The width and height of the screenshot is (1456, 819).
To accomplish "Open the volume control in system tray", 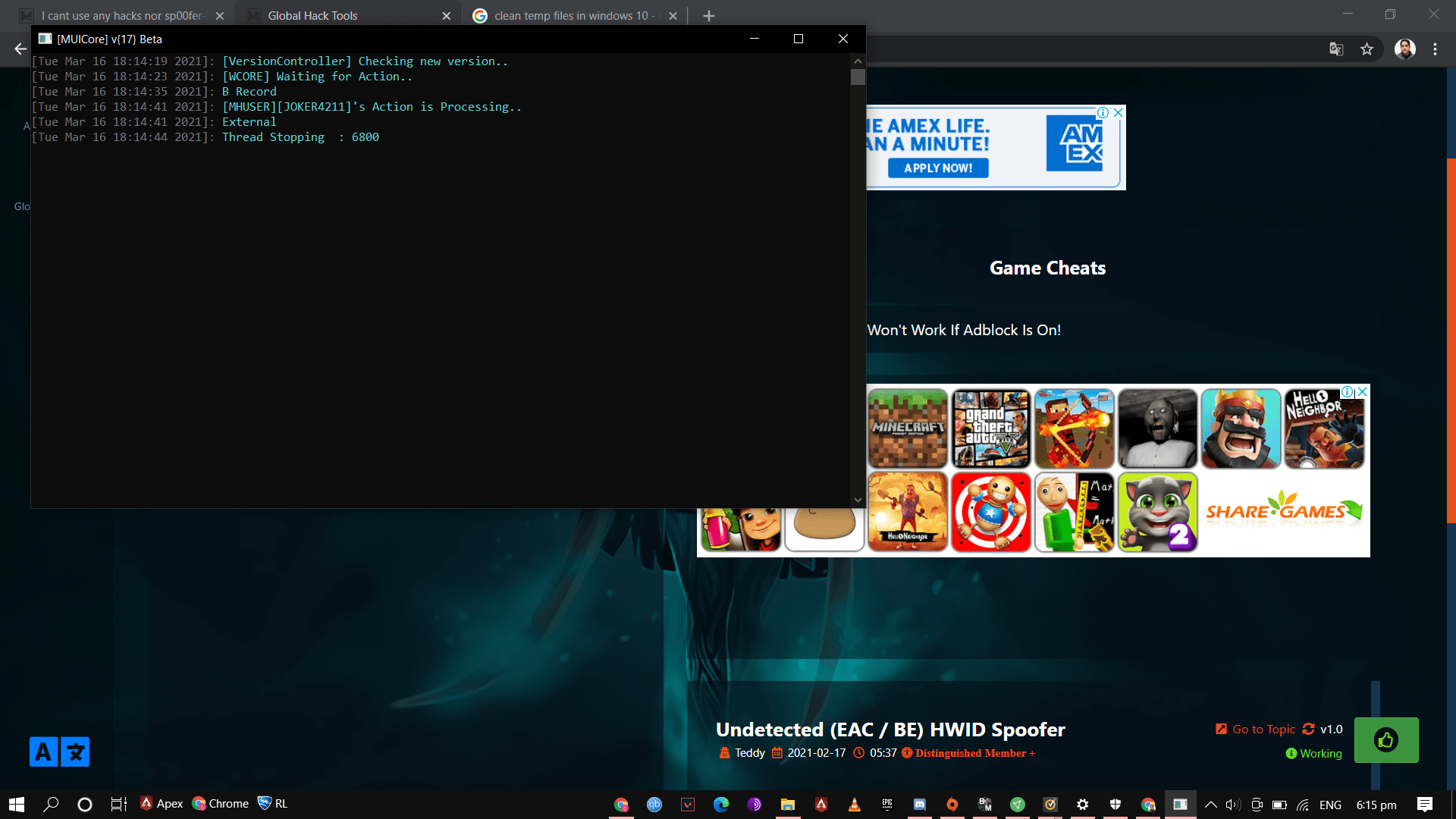I will click(1233, 805).
